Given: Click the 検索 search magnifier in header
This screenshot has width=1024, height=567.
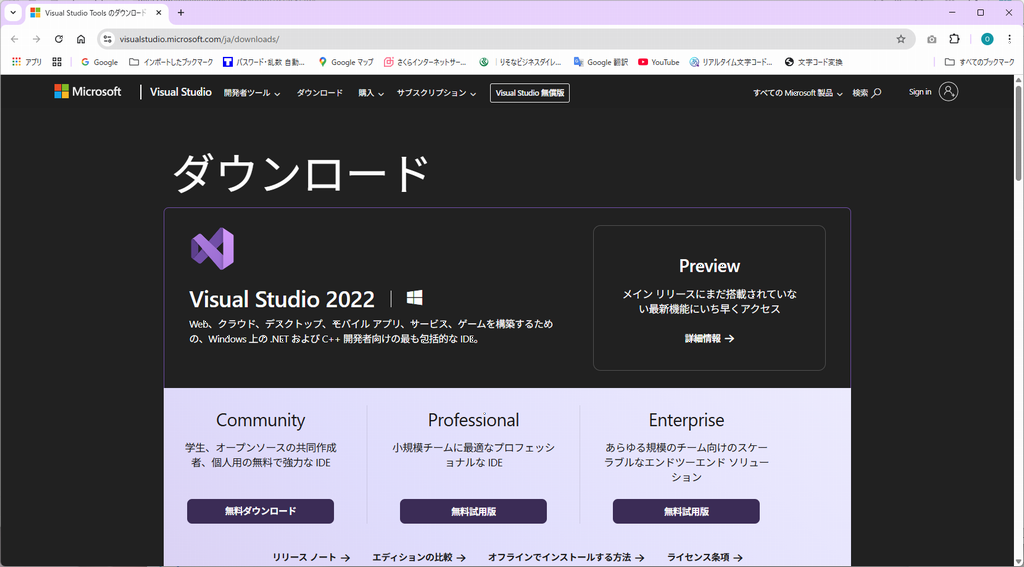Looking at the screenshot, I should click(x=867, y=93).
